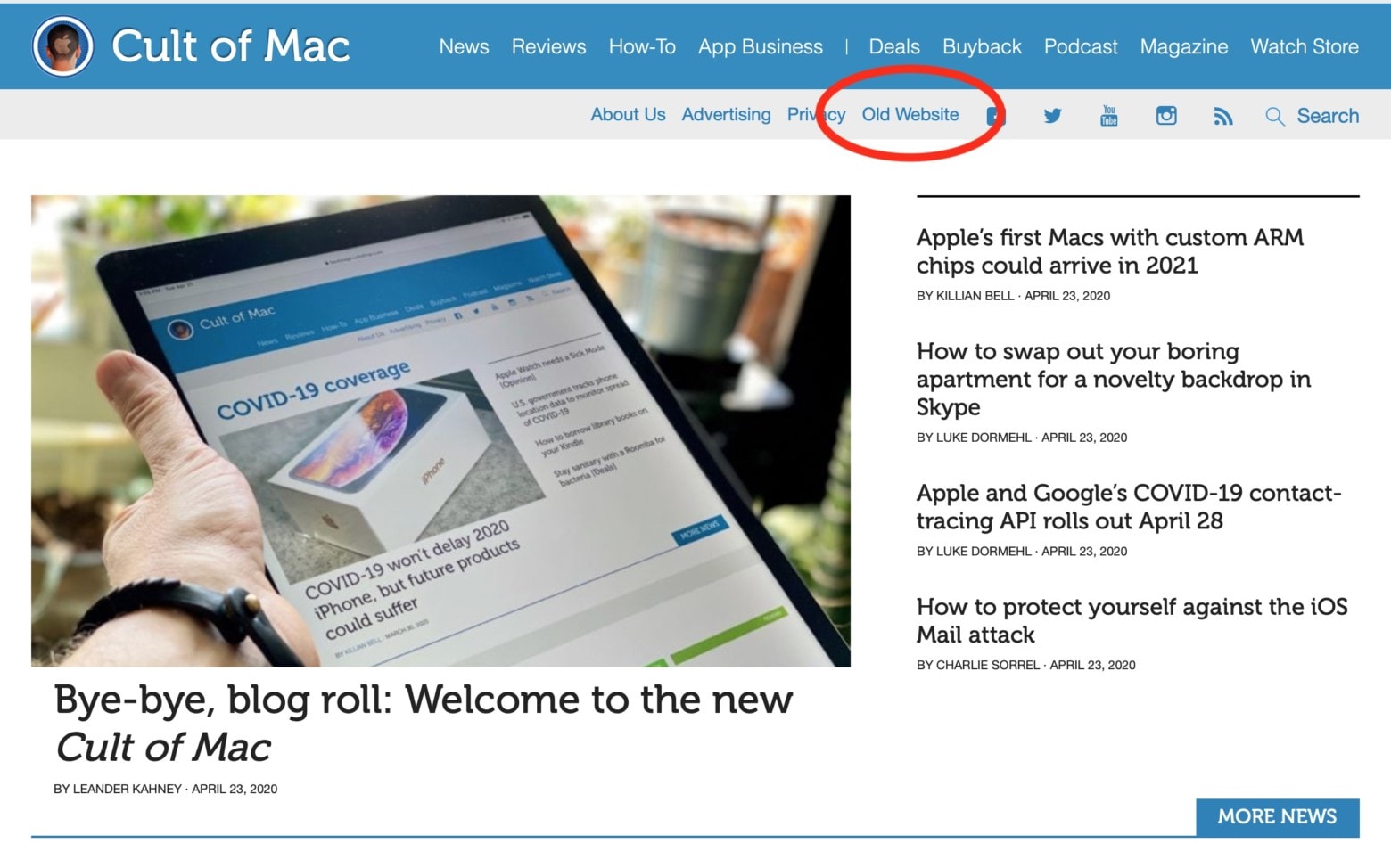1391x868 pixels.
Task: Open the News menu item
Action: [x=464, y=46]
